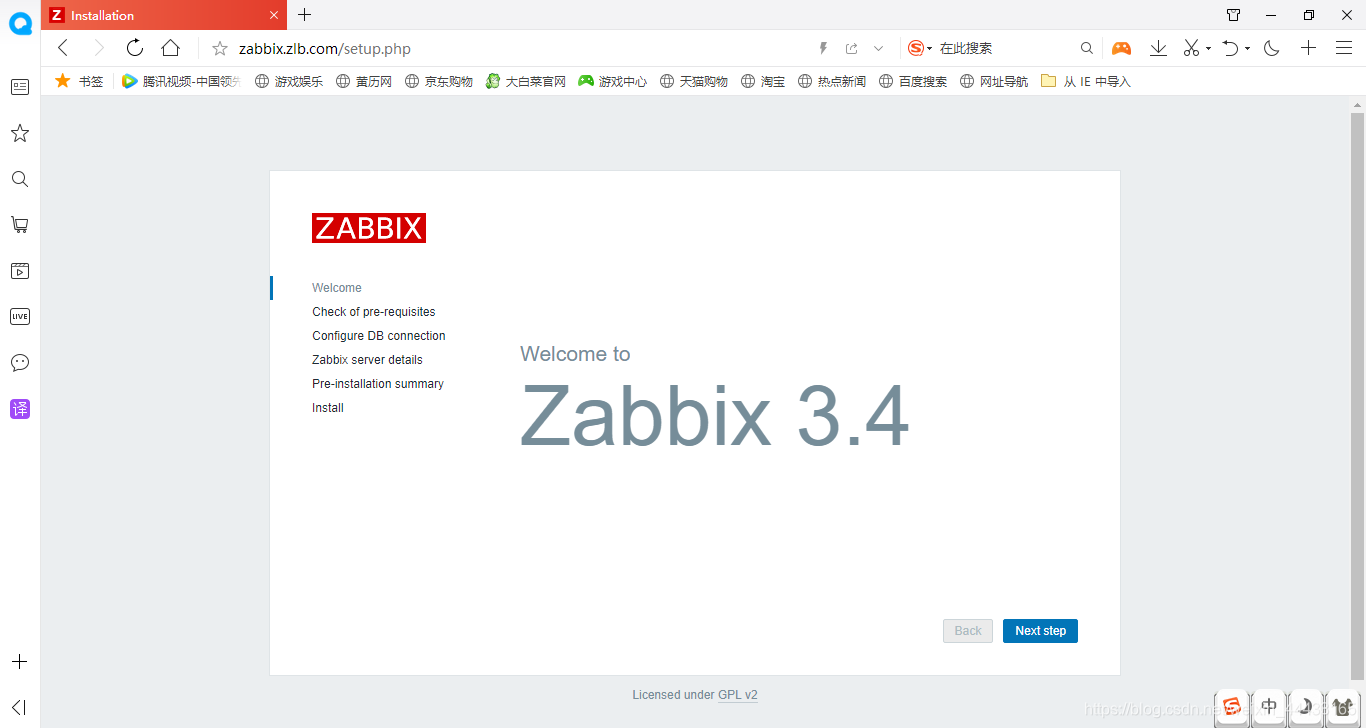Open the favorites star in sidebar
The image size is (1366, 728).
point(20,133)
